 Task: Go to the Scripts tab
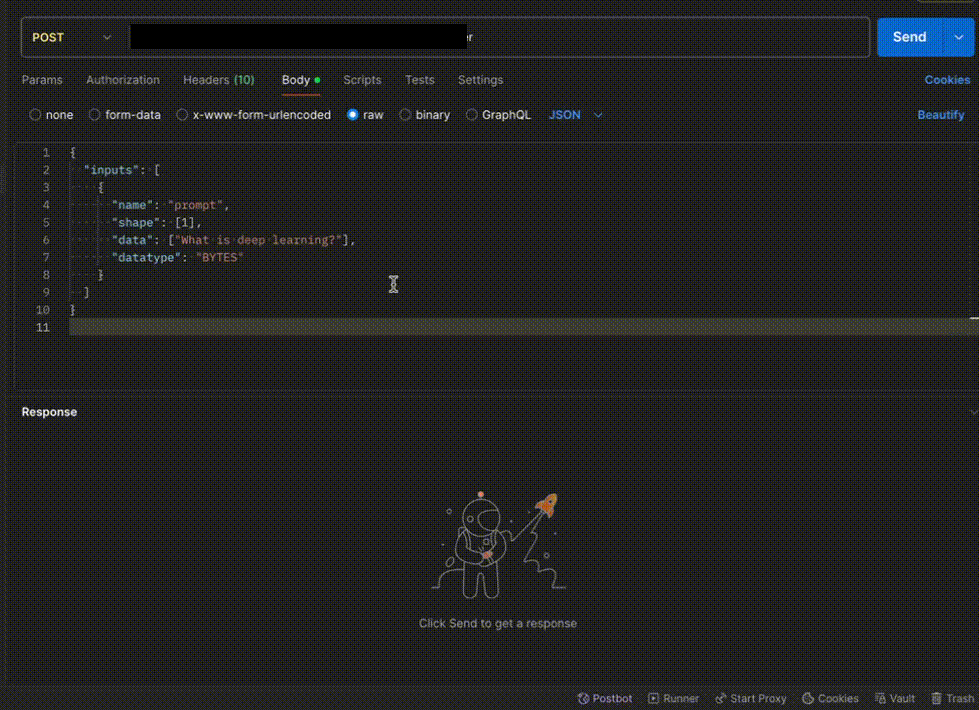[x=362, y=80]
